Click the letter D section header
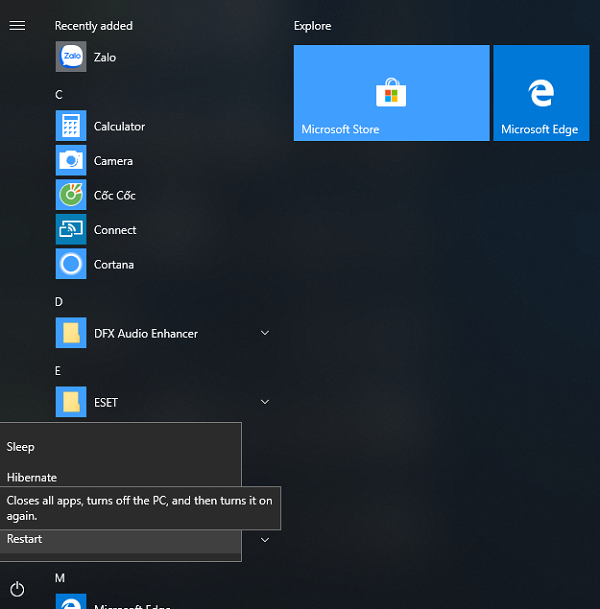This screenshot has height=609, width=600. pos(59,302)
